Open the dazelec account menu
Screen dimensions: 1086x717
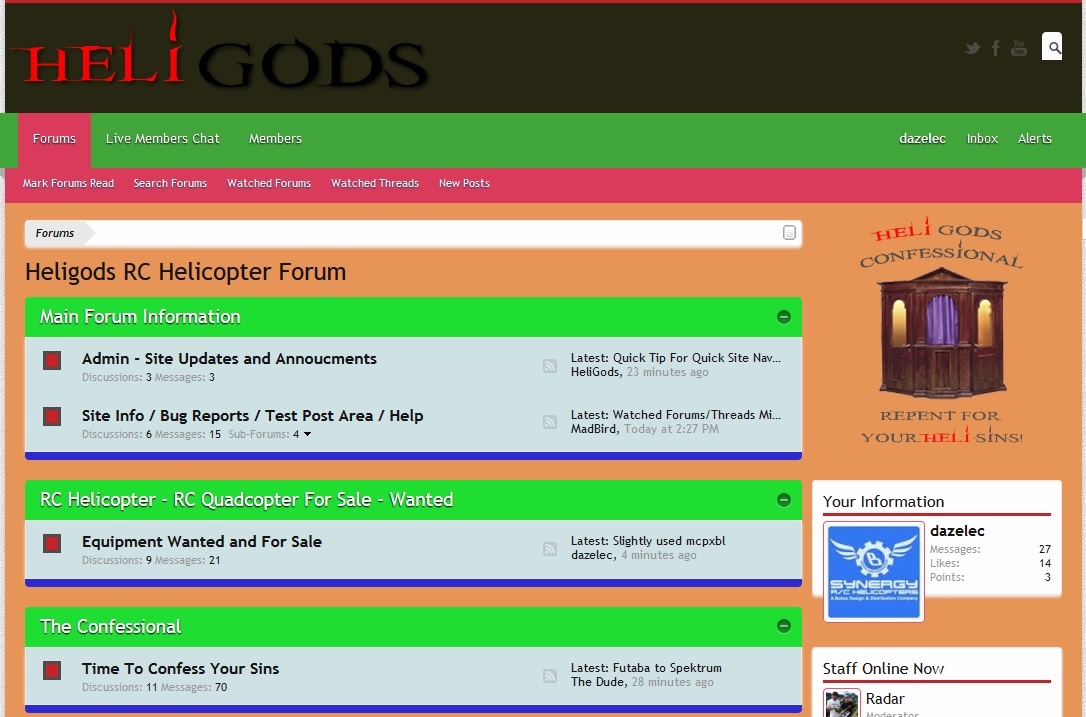click(x=923, y=139)
